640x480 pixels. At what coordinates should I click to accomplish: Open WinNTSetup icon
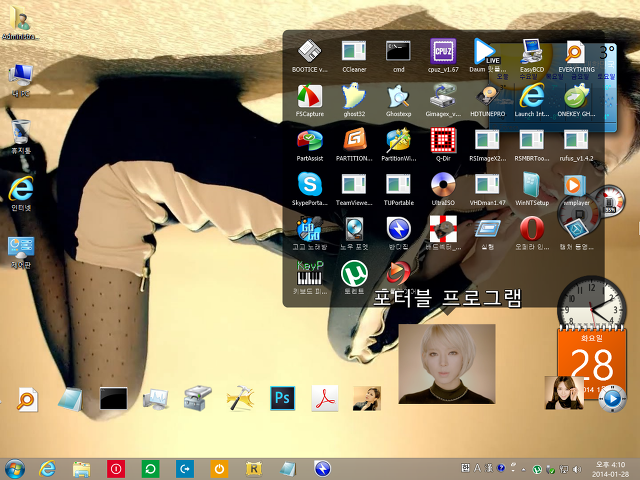point(532,185)
